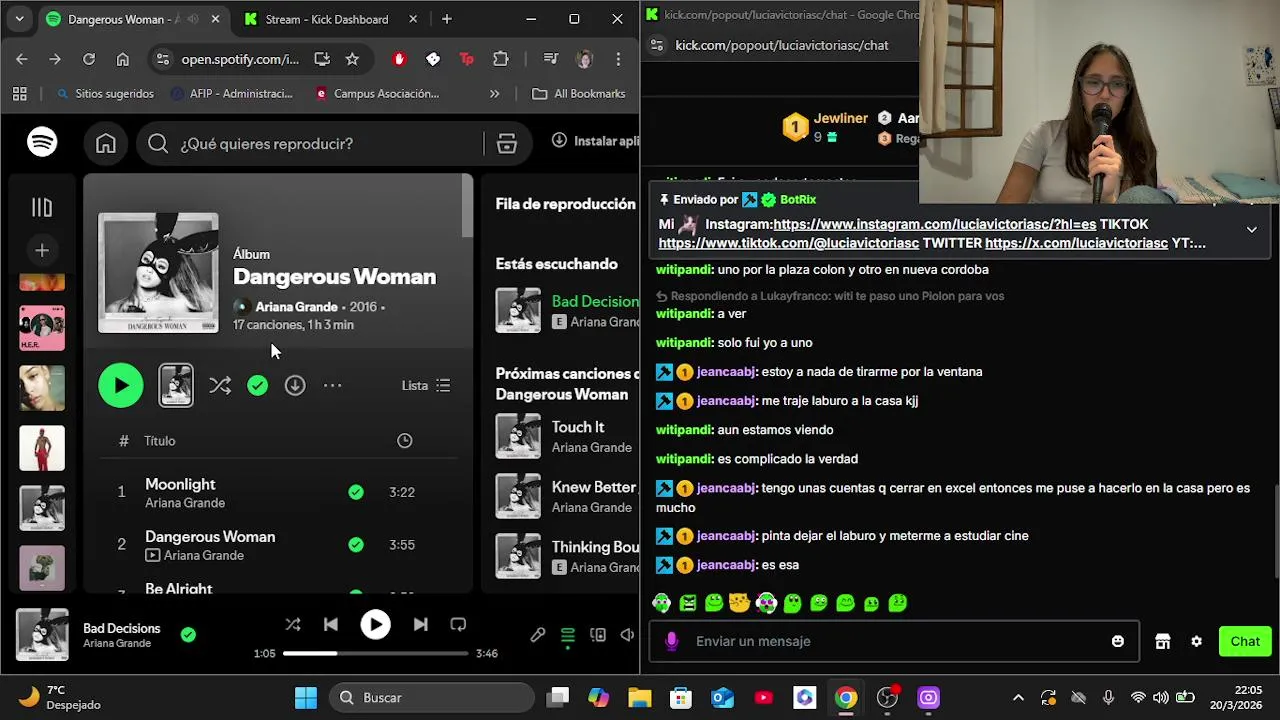Viewport: 1280px width, 720px height.
Task: Mute Spotify using the volume speaker icon
Action: click(627, 635)
